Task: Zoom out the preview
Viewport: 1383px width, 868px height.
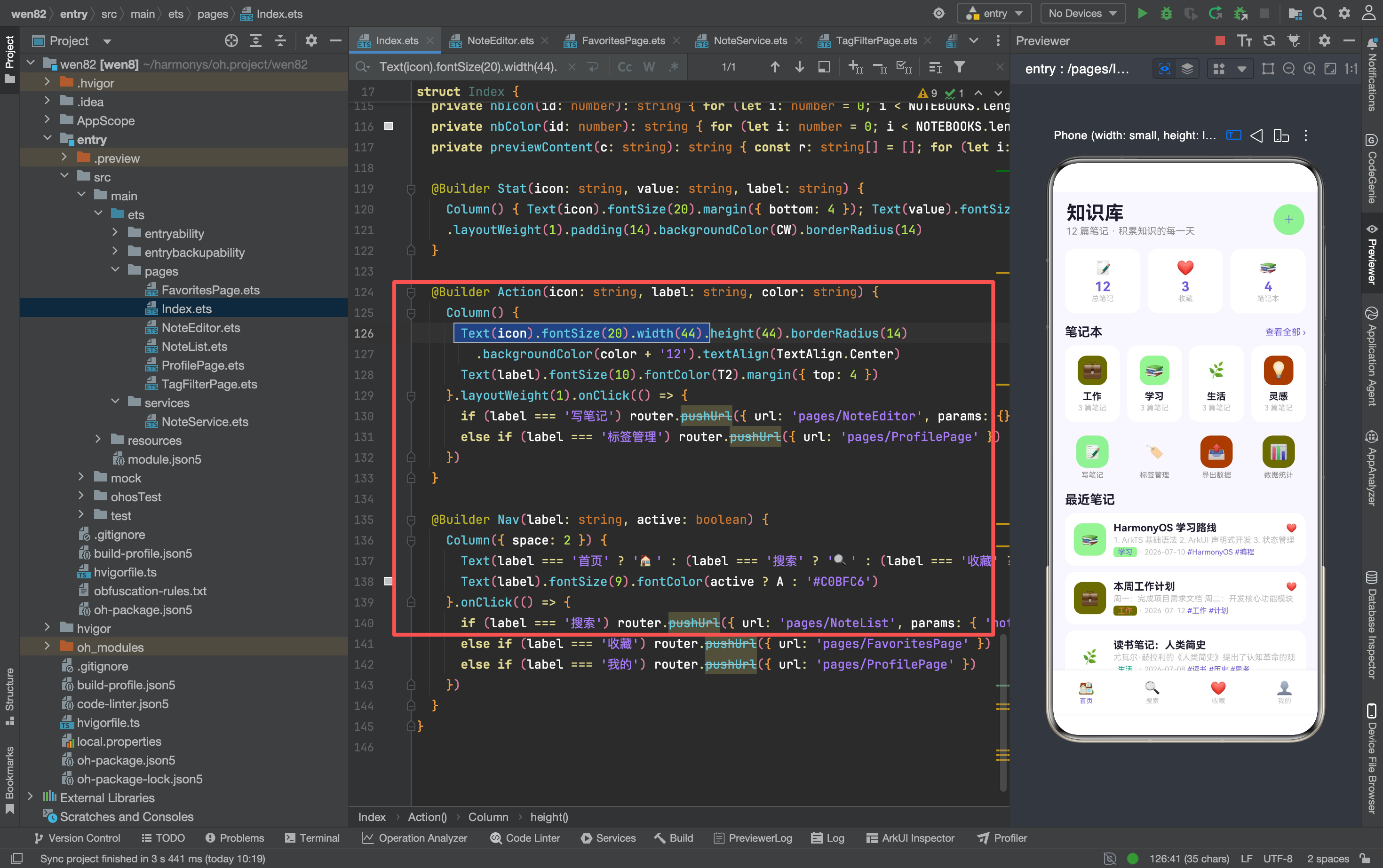Action: click(1289, 69)
